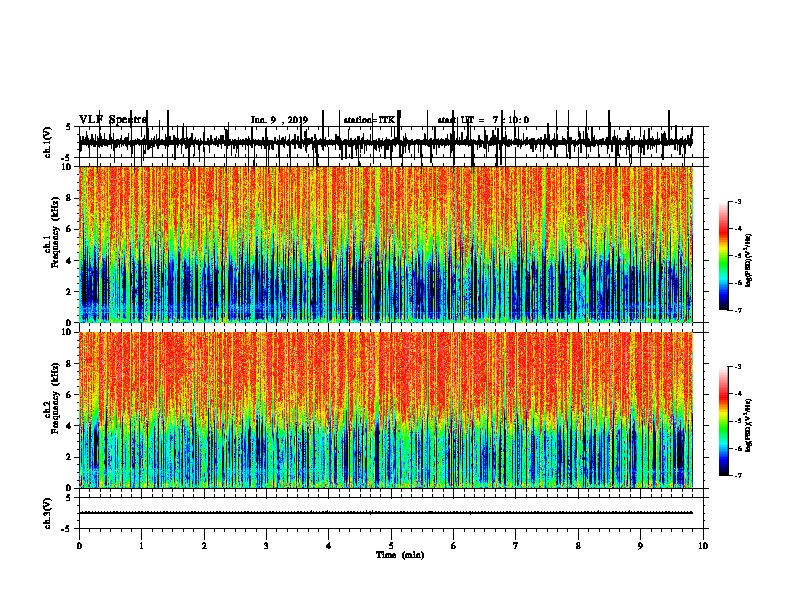
Task: Click the "7" minute tick label
Action: pyautogui.click(x=516, y=546)
